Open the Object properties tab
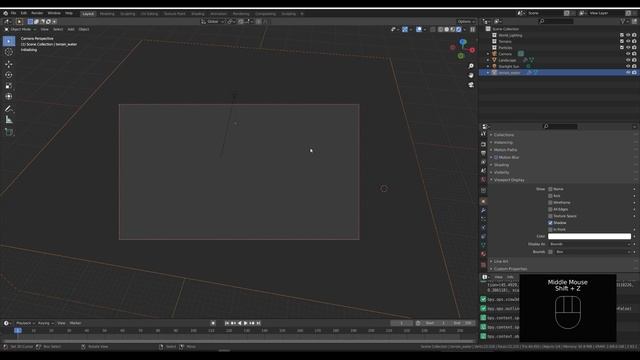 click(x=483, y=201)
